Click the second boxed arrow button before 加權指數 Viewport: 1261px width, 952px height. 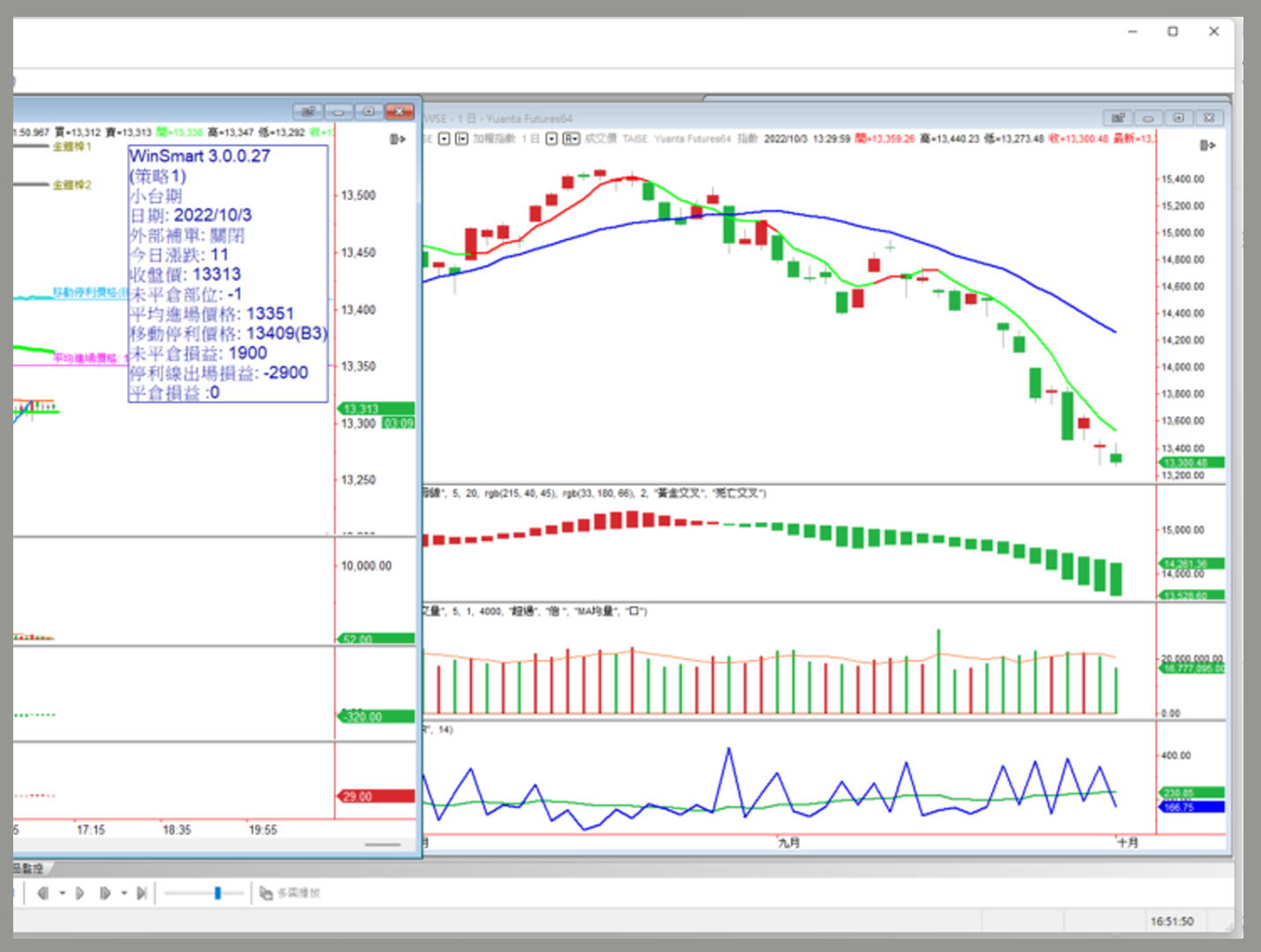(x=461, y=138)
